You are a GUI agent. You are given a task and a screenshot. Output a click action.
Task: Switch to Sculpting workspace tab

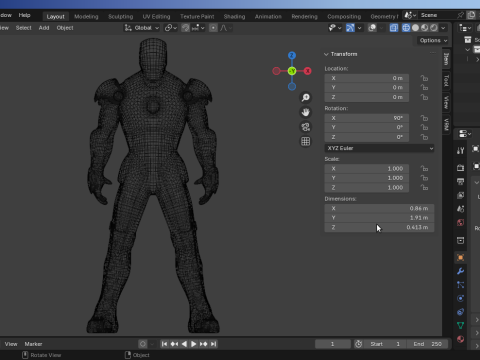tap(120, 16)
